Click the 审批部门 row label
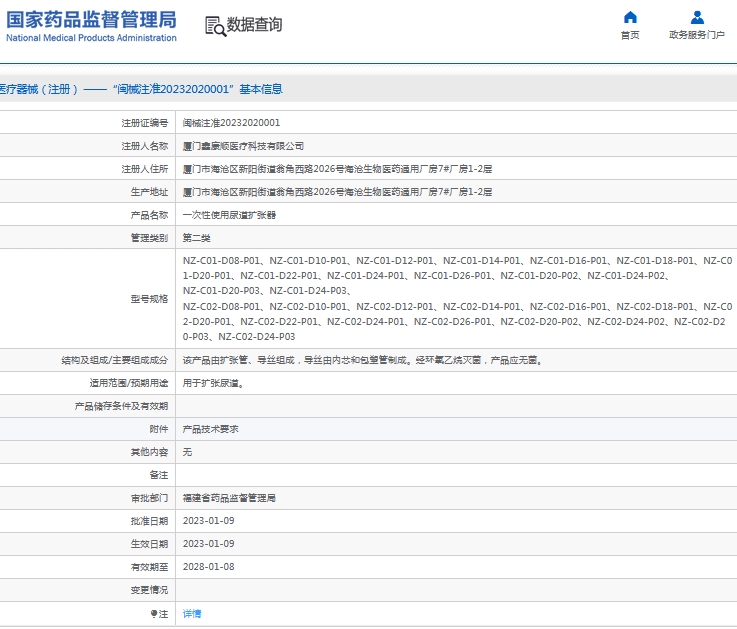737x629 pixels. tap(149, 498)
